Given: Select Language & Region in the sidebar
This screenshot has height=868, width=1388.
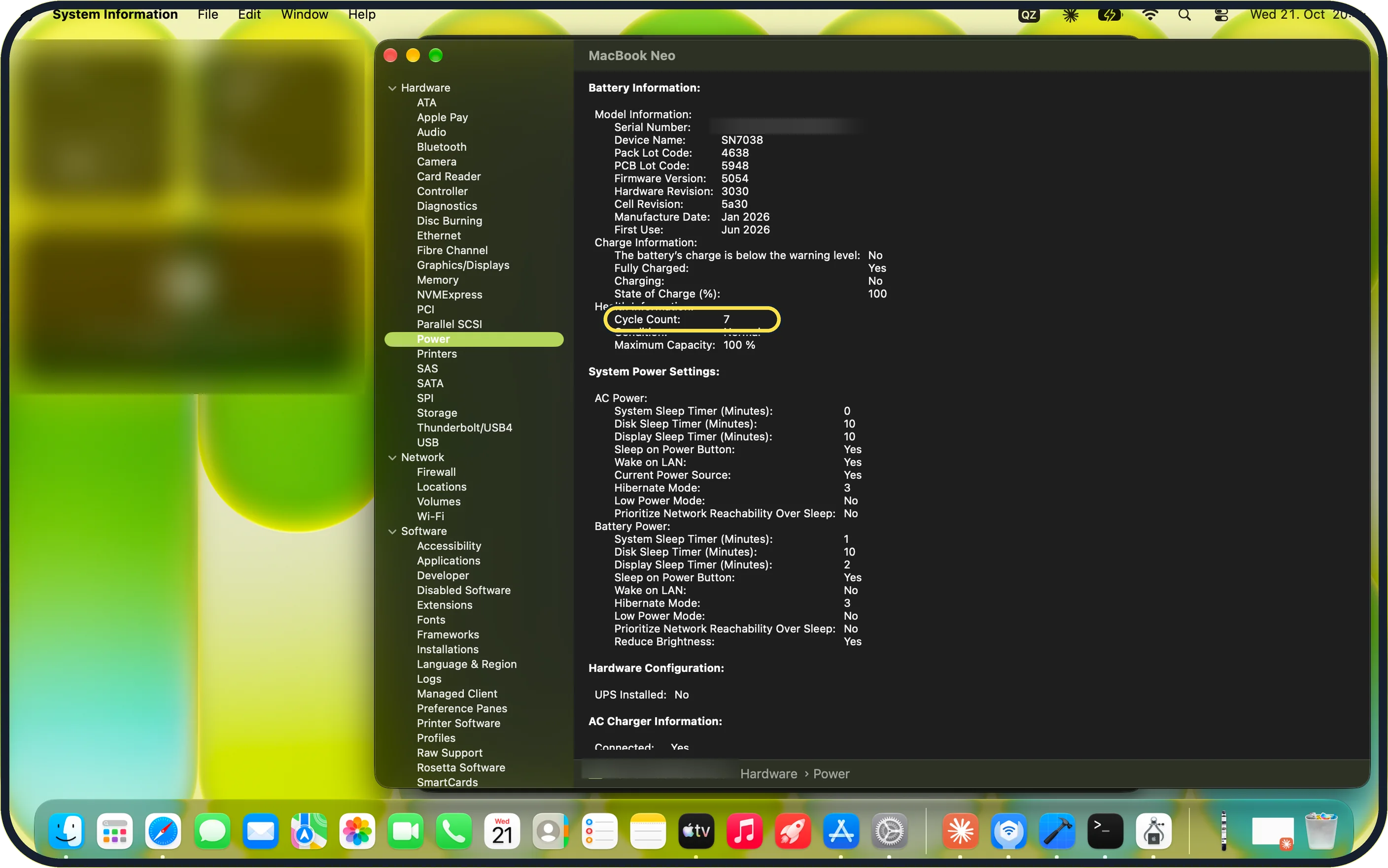Looking at the screenshot, I should coord(466,664).
